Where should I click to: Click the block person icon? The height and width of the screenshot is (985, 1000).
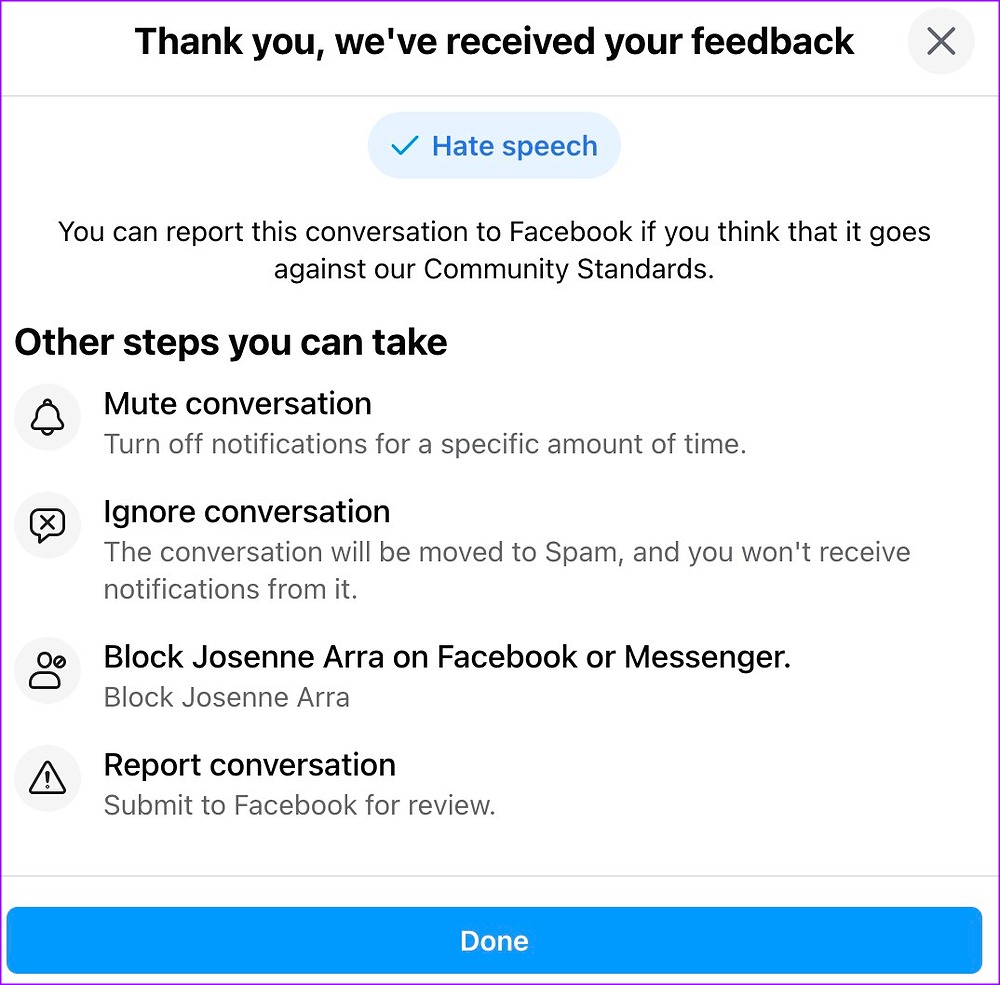[x=48, y=670]
